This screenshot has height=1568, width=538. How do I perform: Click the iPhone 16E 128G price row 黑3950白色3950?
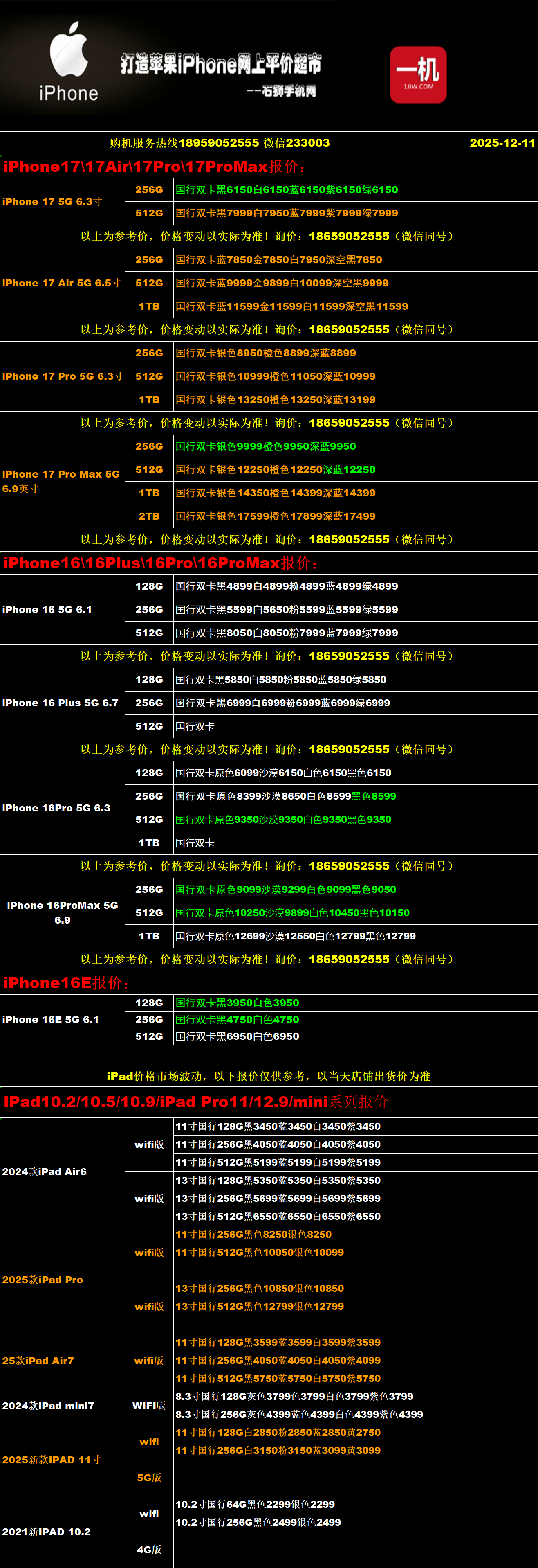point(237,1003)
